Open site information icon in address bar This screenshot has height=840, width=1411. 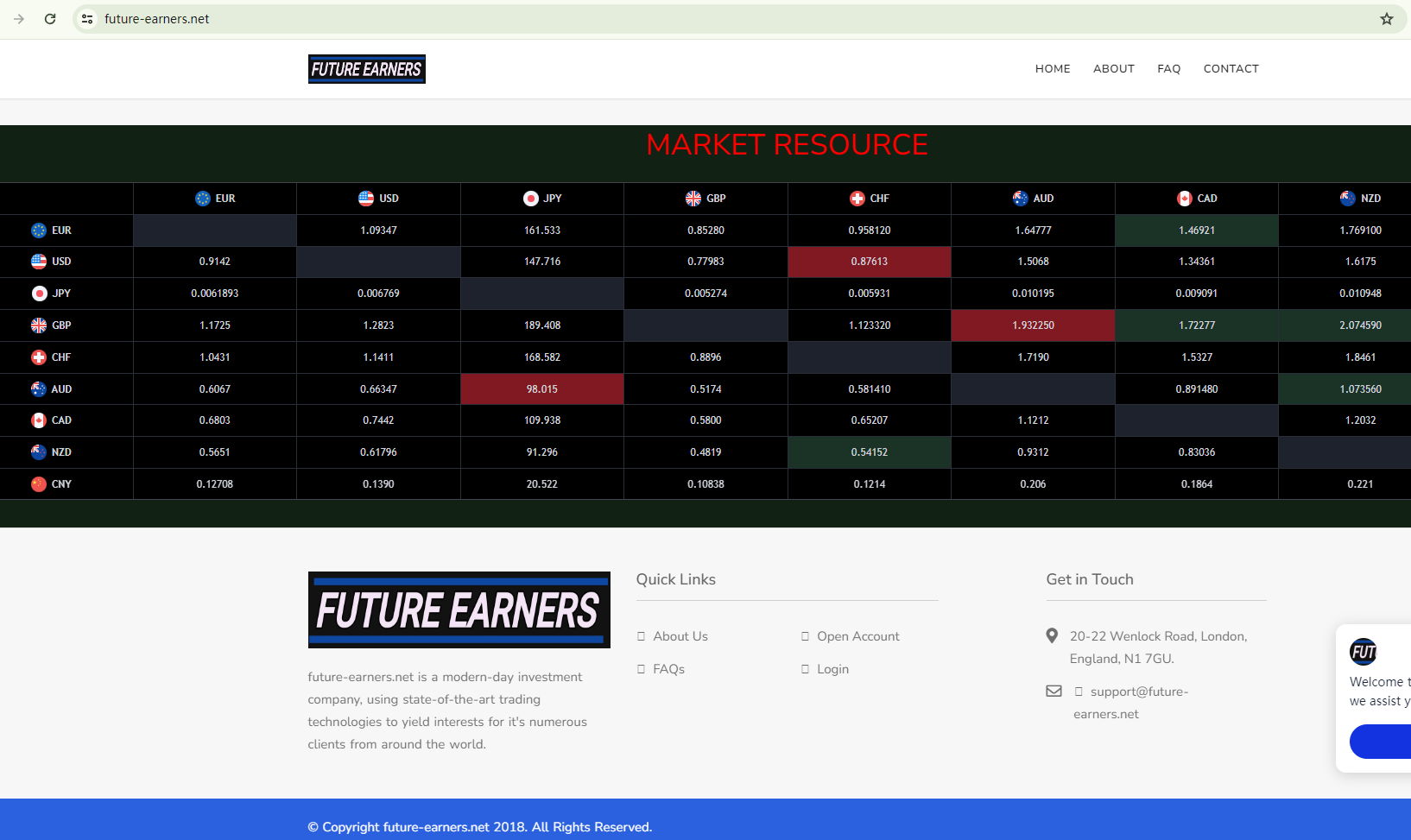87,19
